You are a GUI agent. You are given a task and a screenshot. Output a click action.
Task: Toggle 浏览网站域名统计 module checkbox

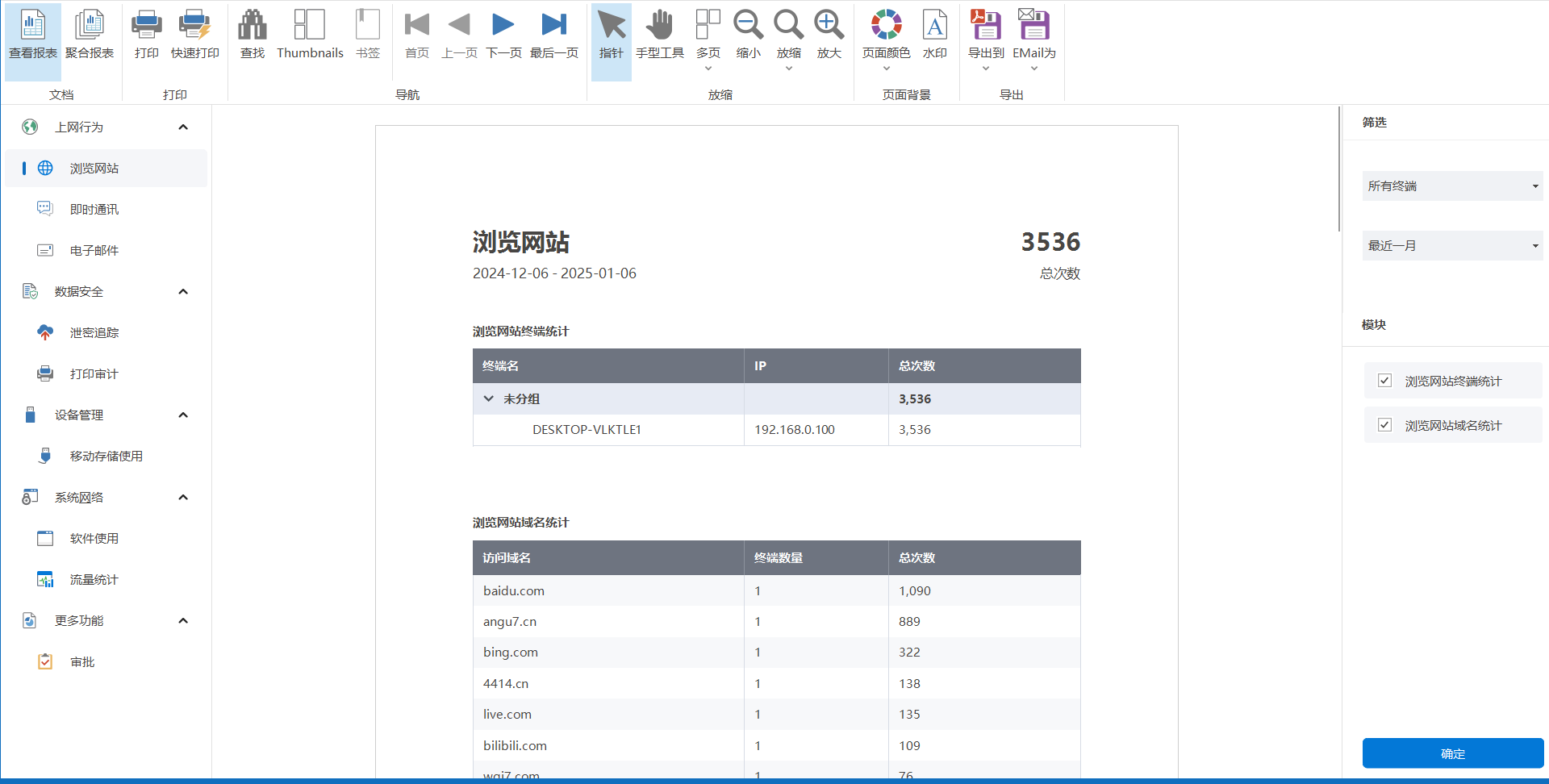pyautogui.click(x=1384, y=425)
